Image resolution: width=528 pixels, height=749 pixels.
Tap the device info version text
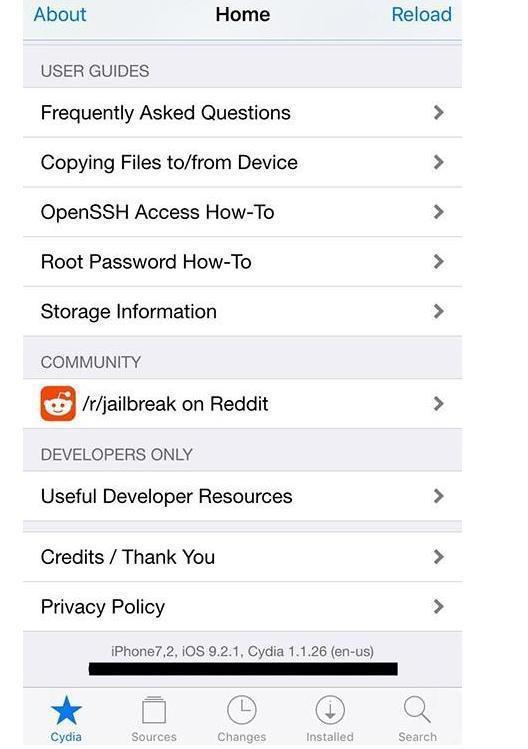click(x=242, y=651)
